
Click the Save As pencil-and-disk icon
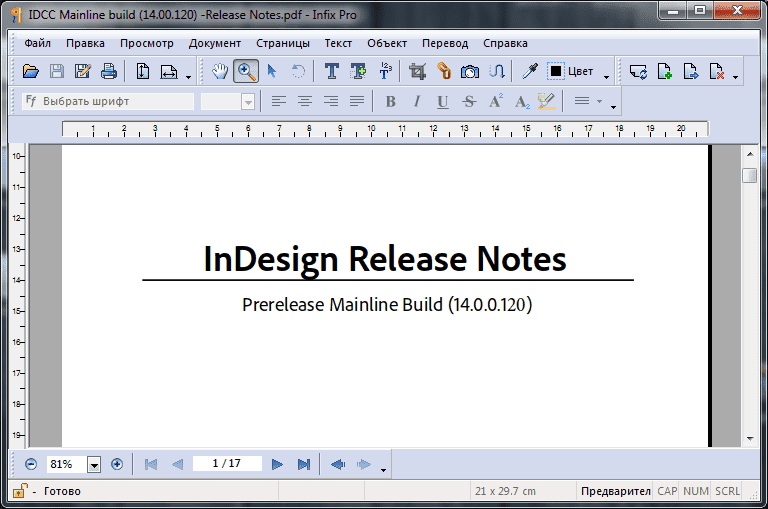tap(83, 72)
